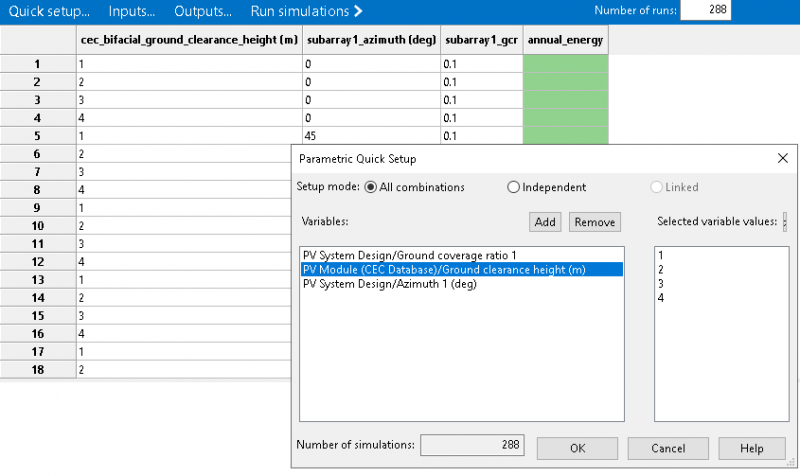
Task: Click the small button beside Selected variable values
Action: [785, 221]
